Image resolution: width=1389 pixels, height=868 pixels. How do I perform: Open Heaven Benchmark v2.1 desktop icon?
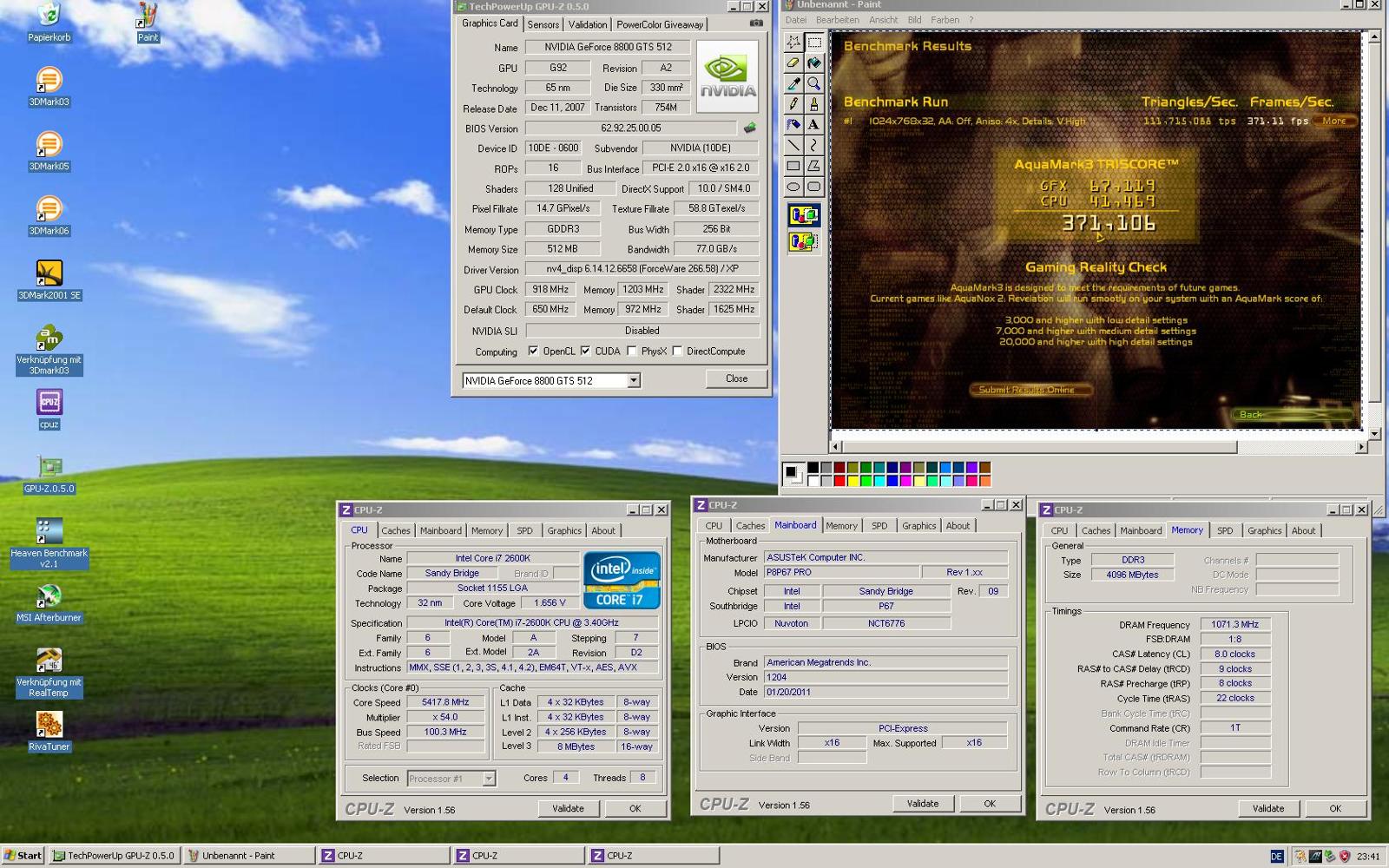click(x=49, y=543)
